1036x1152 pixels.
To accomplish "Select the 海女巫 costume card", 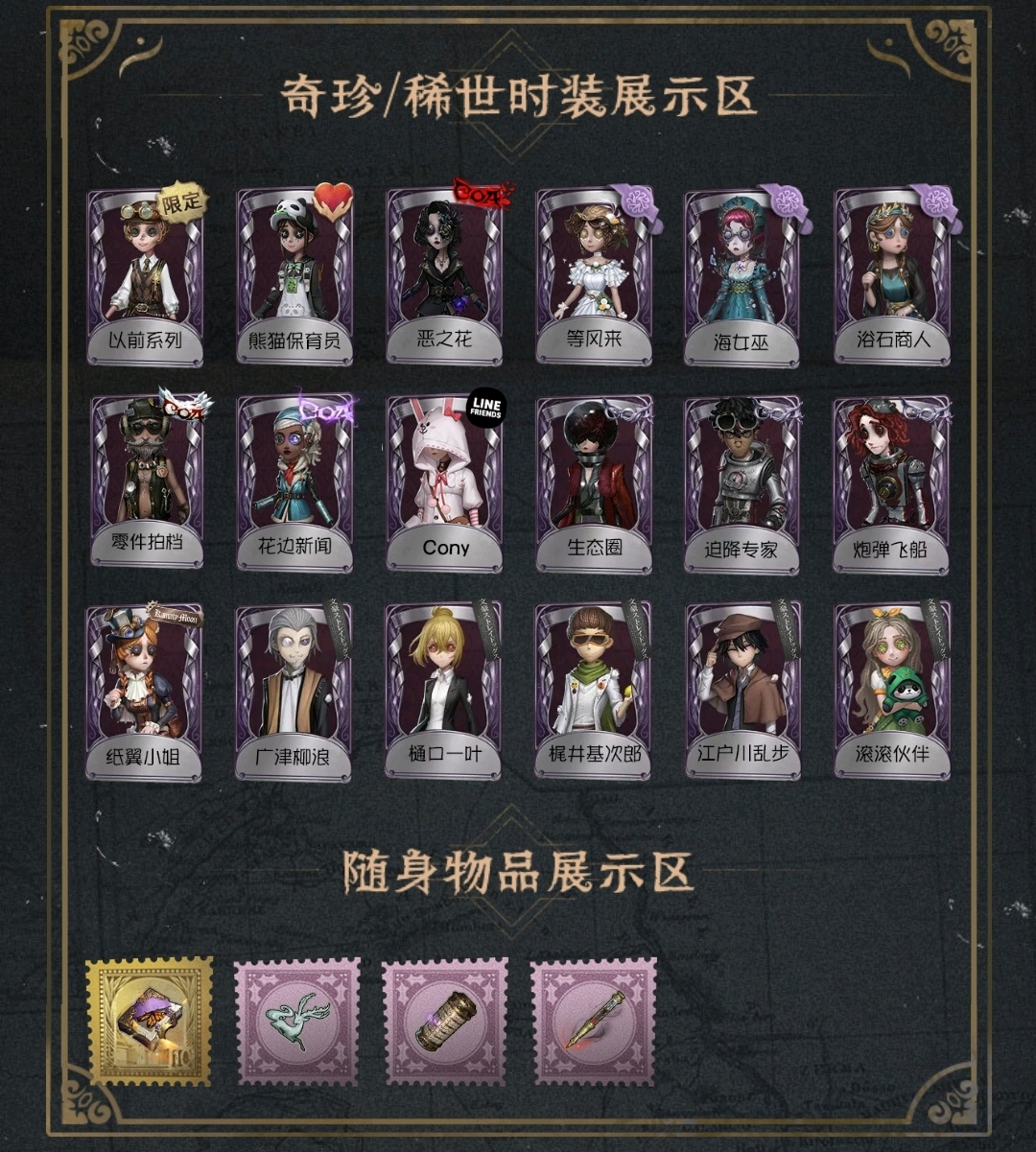I will [x=742, y=278].
